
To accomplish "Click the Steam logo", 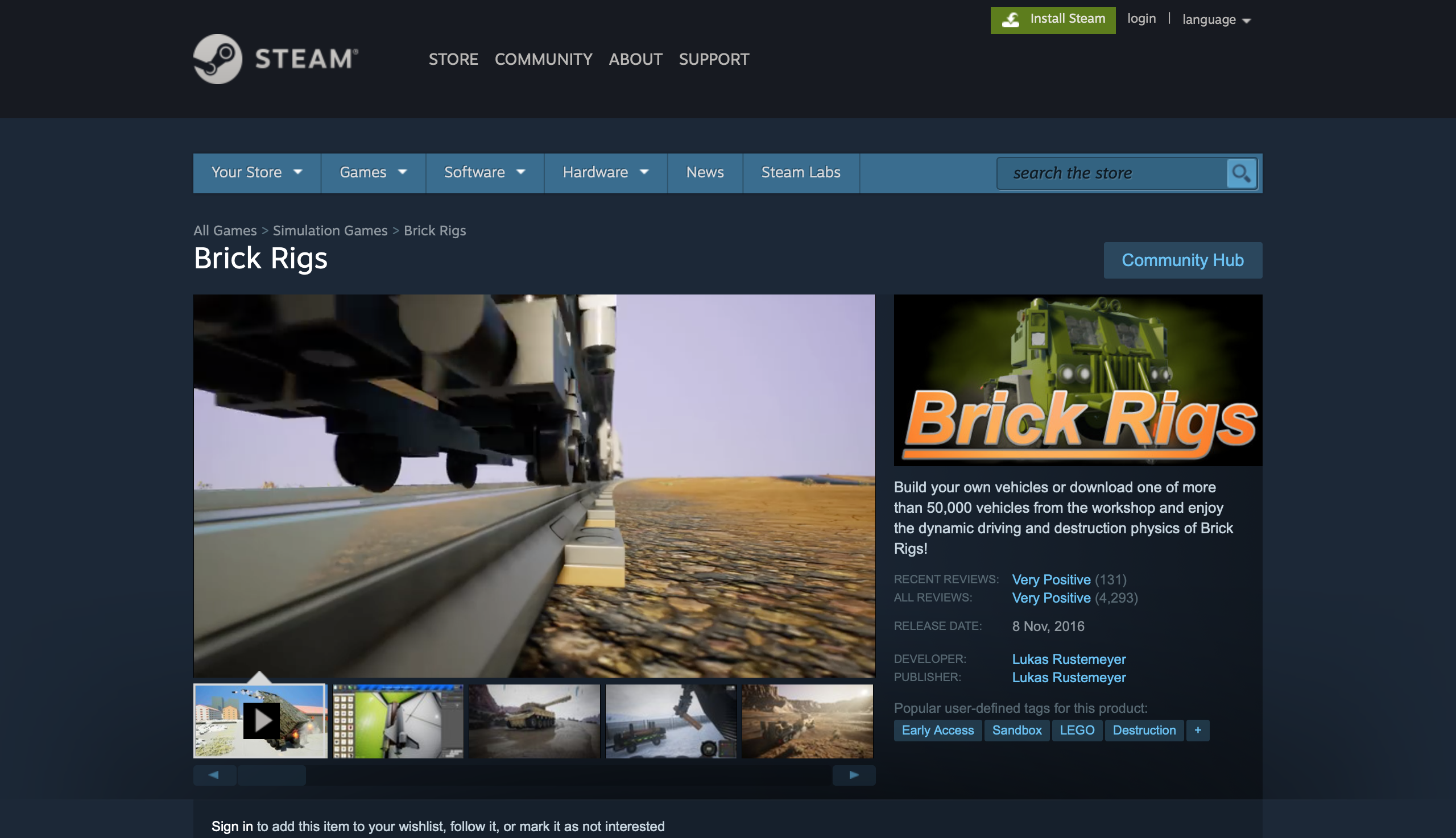I will (276, 59).
